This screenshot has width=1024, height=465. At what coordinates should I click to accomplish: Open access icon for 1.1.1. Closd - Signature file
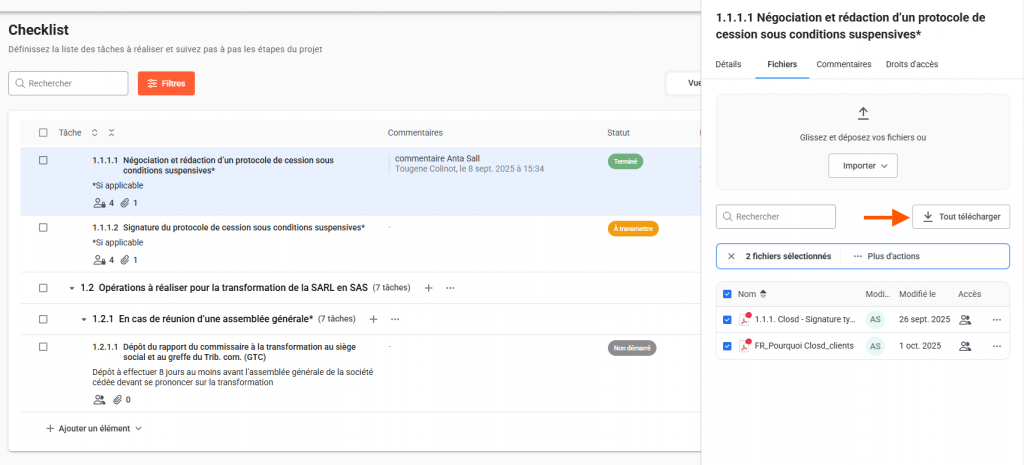965,320
